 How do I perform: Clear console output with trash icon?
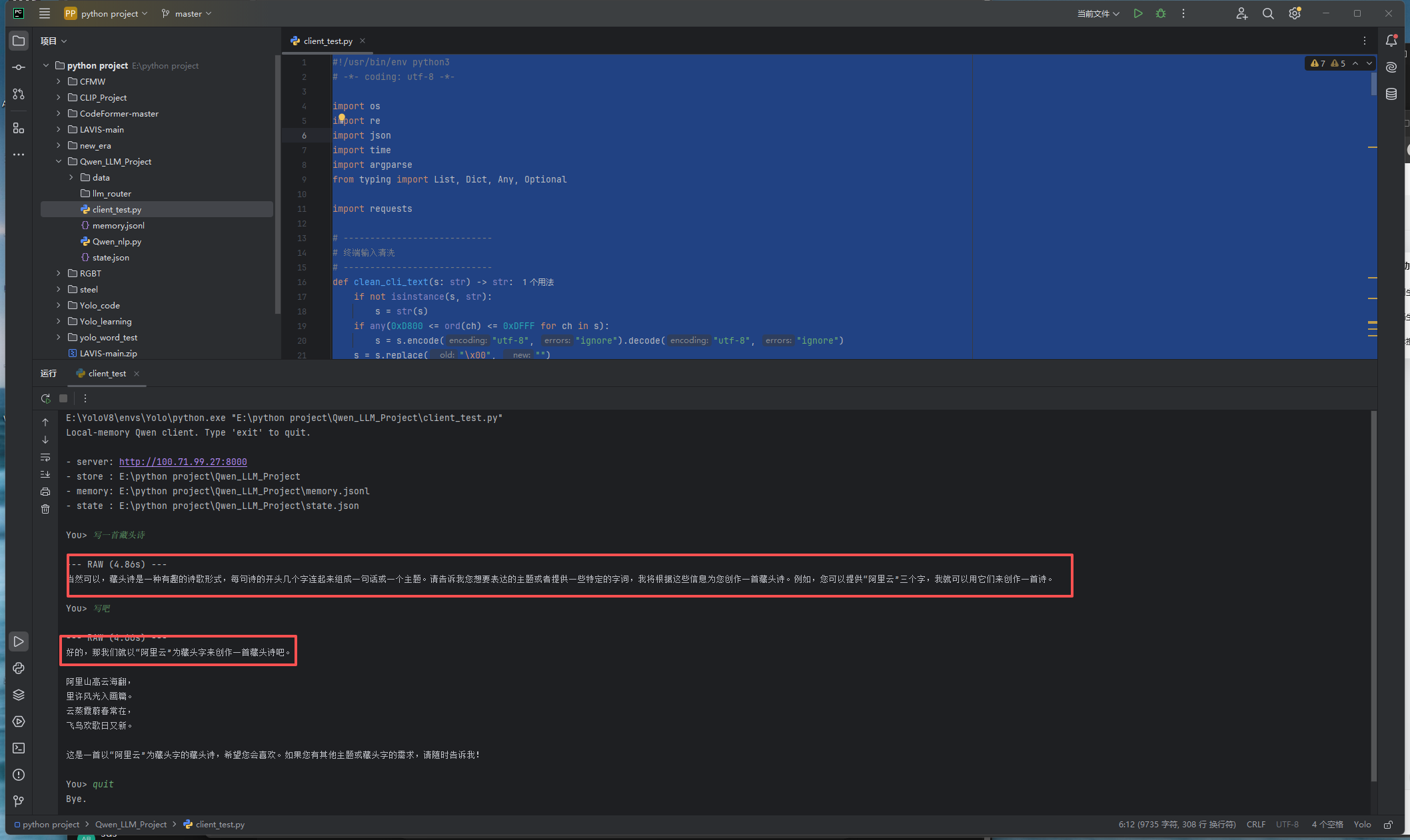[x=45, y=509]
